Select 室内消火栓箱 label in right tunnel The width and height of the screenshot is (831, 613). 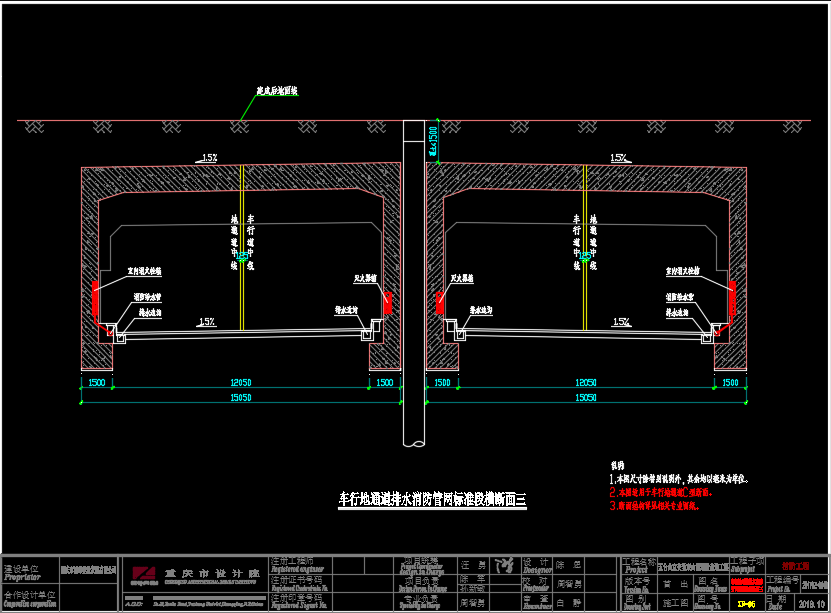[683, 271]
